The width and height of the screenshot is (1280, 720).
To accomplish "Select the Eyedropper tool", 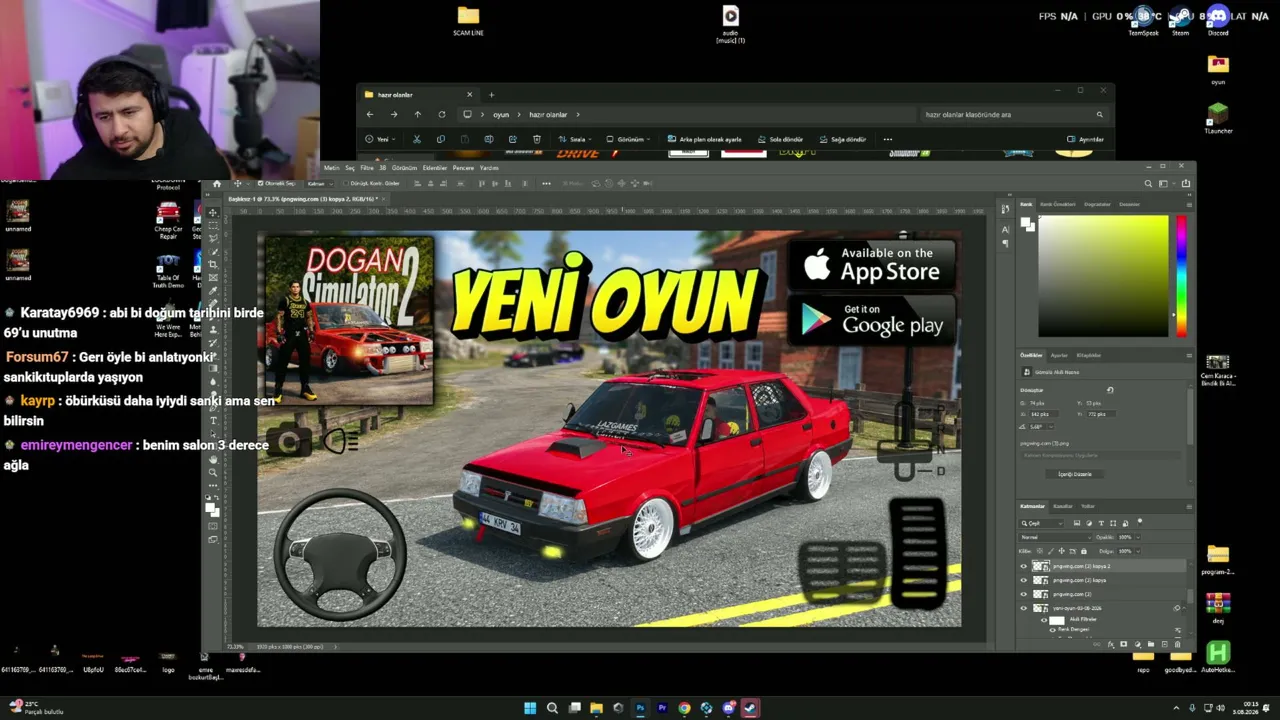I will coord(213,291).
